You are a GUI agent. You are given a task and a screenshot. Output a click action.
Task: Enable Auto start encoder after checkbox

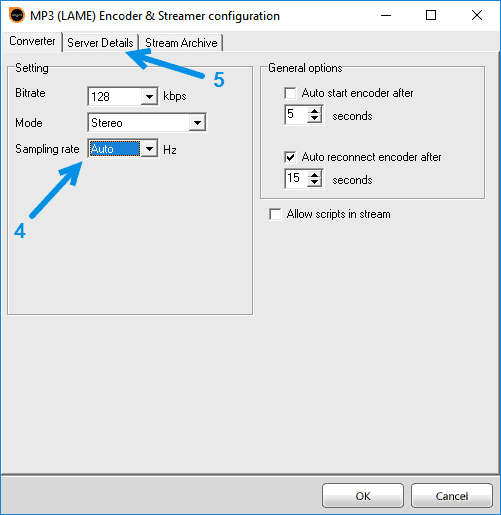pyautogui.click(x=290, y=93)
